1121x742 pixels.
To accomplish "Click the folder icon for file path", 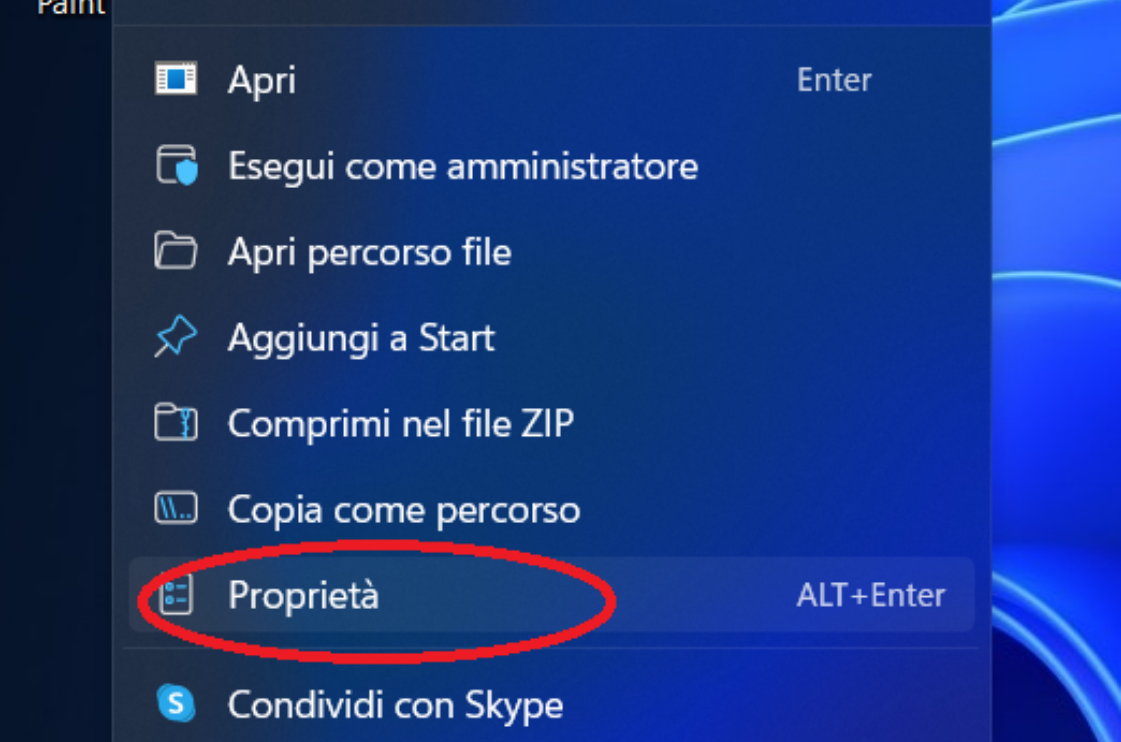I will [x=176, y=252].
